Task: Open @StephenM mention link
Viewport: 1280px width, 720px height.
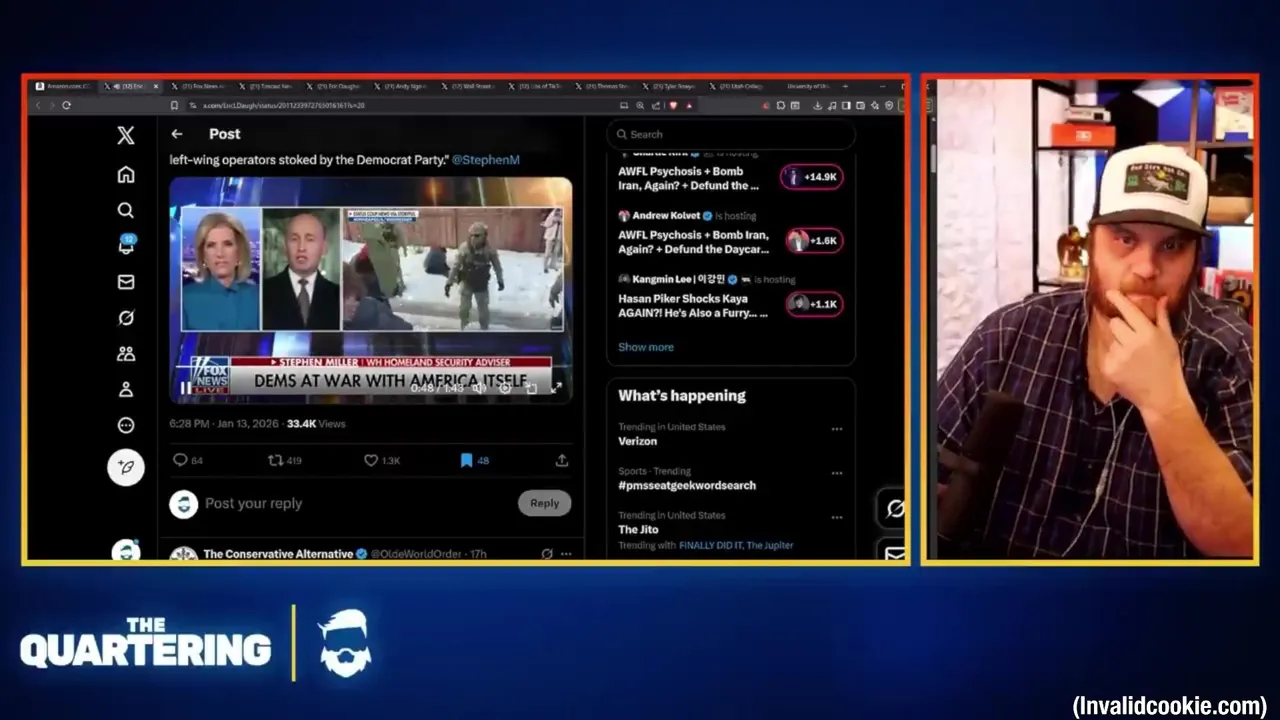Action: point(485,159)
